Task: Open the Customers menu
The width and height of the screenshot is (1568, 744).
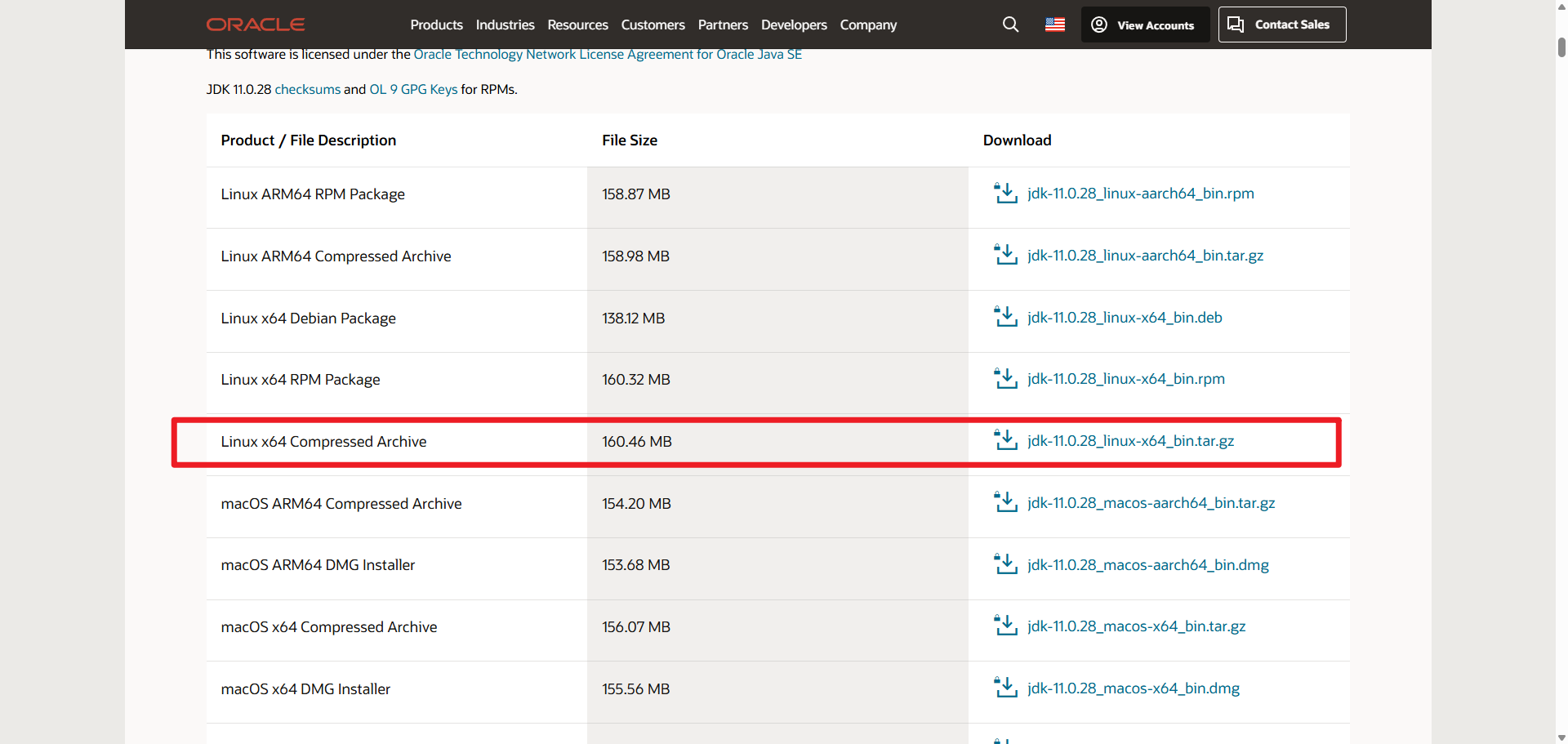Action: (653, 25)
